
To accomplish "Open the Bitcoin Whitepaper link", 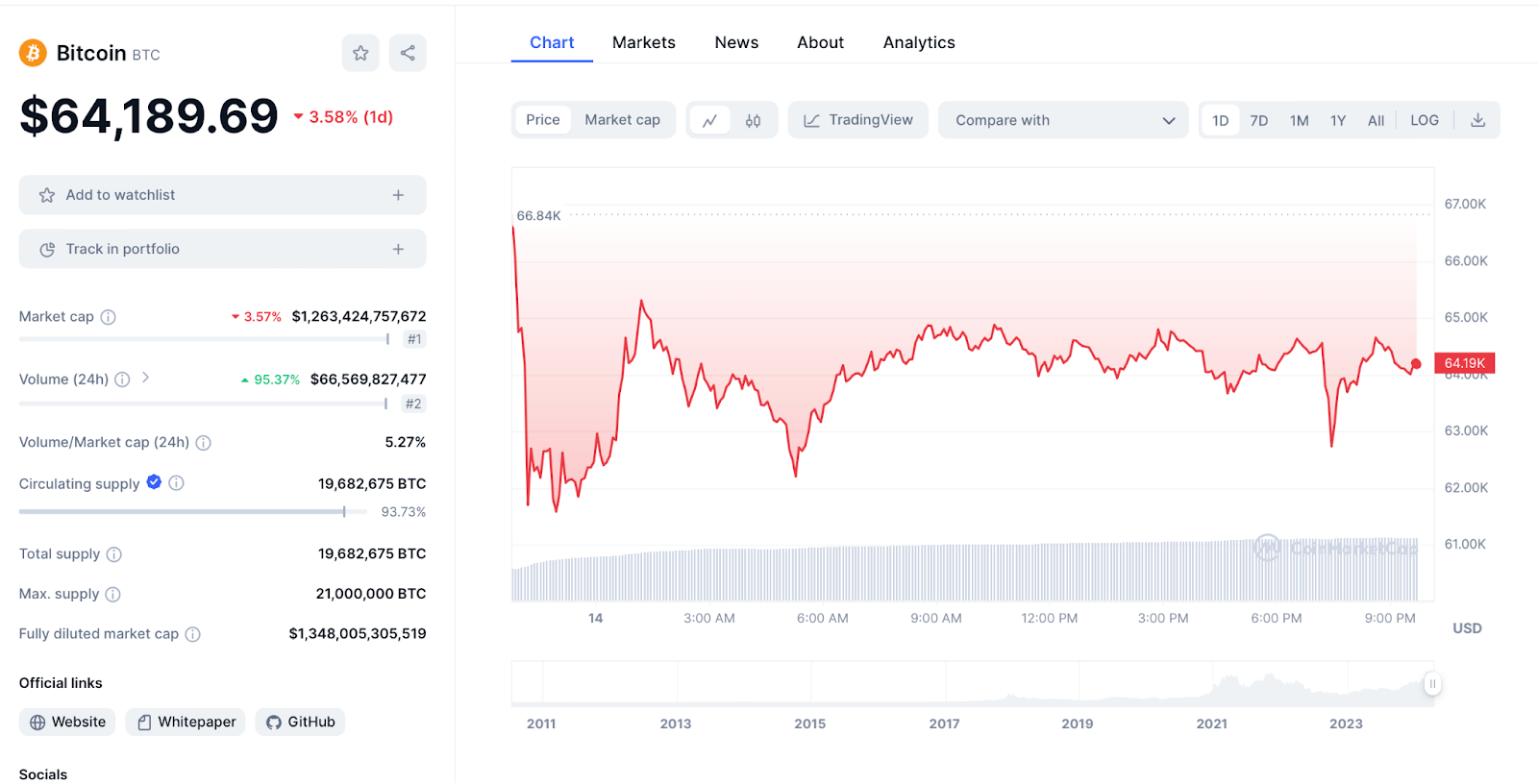I will click(186, 723).
